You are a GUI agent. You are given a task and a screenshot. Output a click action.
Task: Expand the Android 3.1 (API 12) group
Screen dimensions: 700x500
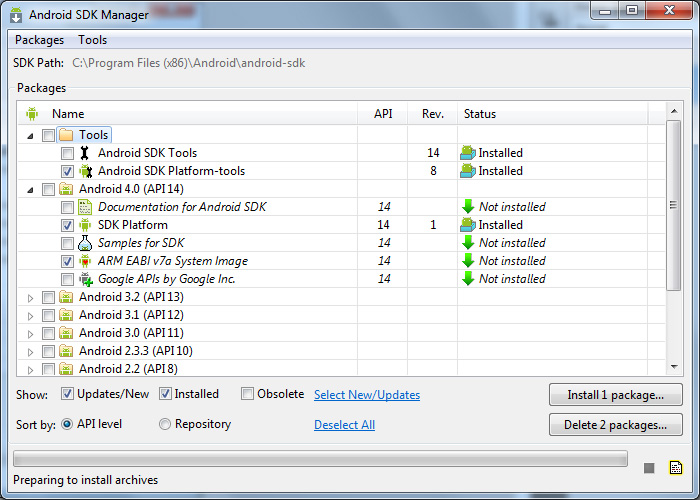point(30,316)
